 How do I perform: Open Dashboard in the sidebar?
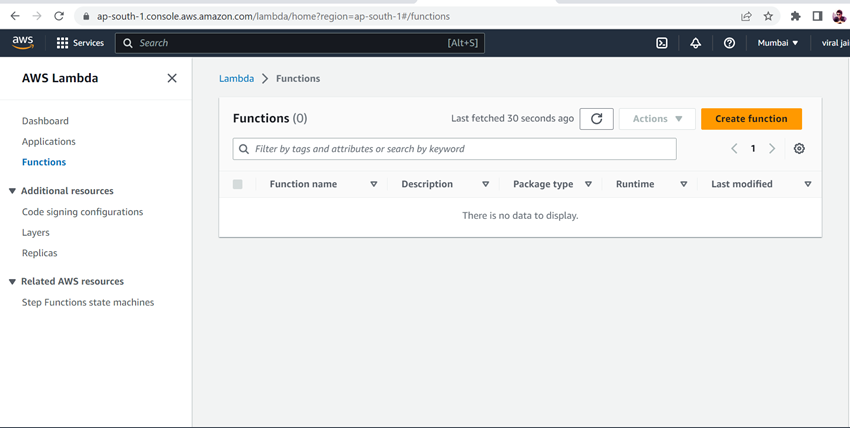(x=45, y=121)
